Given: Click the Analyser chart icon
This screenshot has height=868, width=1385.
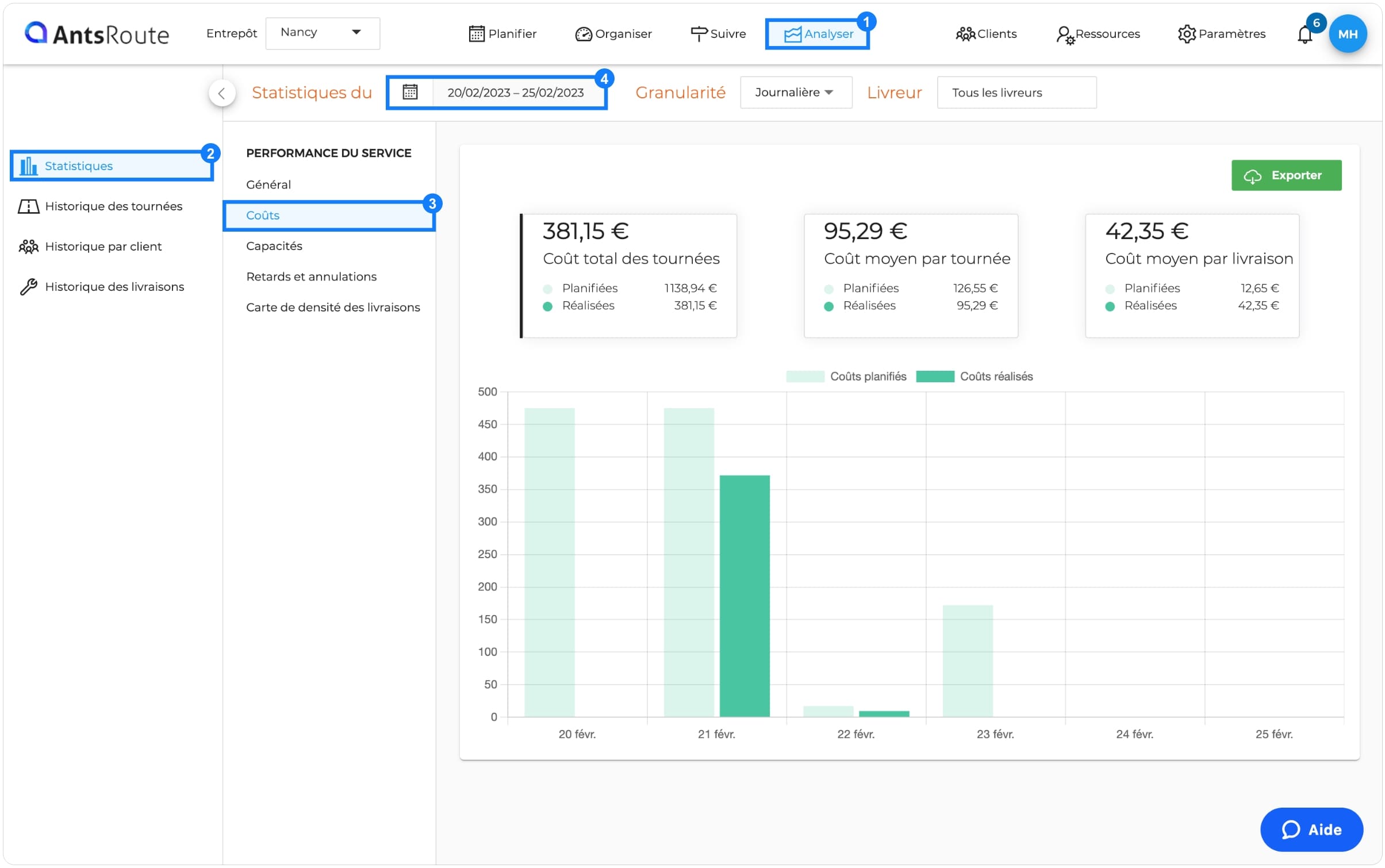Looking at the screenshot, I should coord(792,34).
